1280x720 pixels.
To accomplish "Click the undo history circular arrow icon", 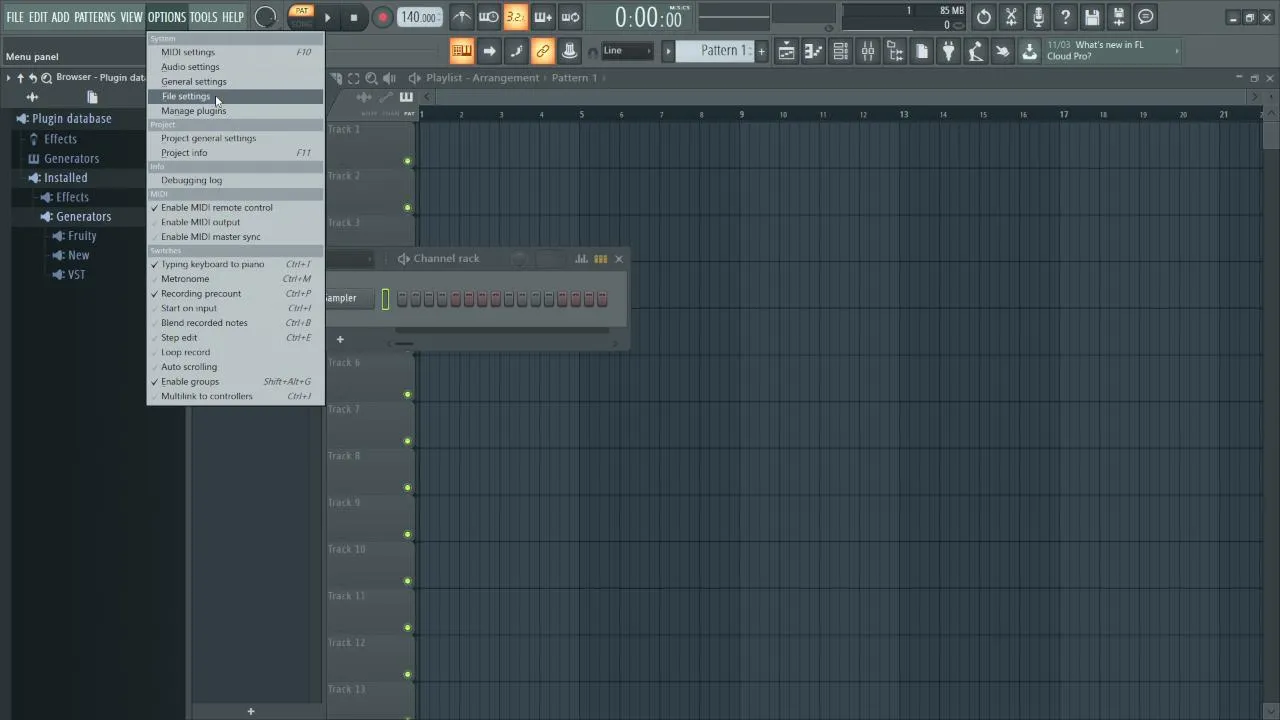I will tap(984, 17).
